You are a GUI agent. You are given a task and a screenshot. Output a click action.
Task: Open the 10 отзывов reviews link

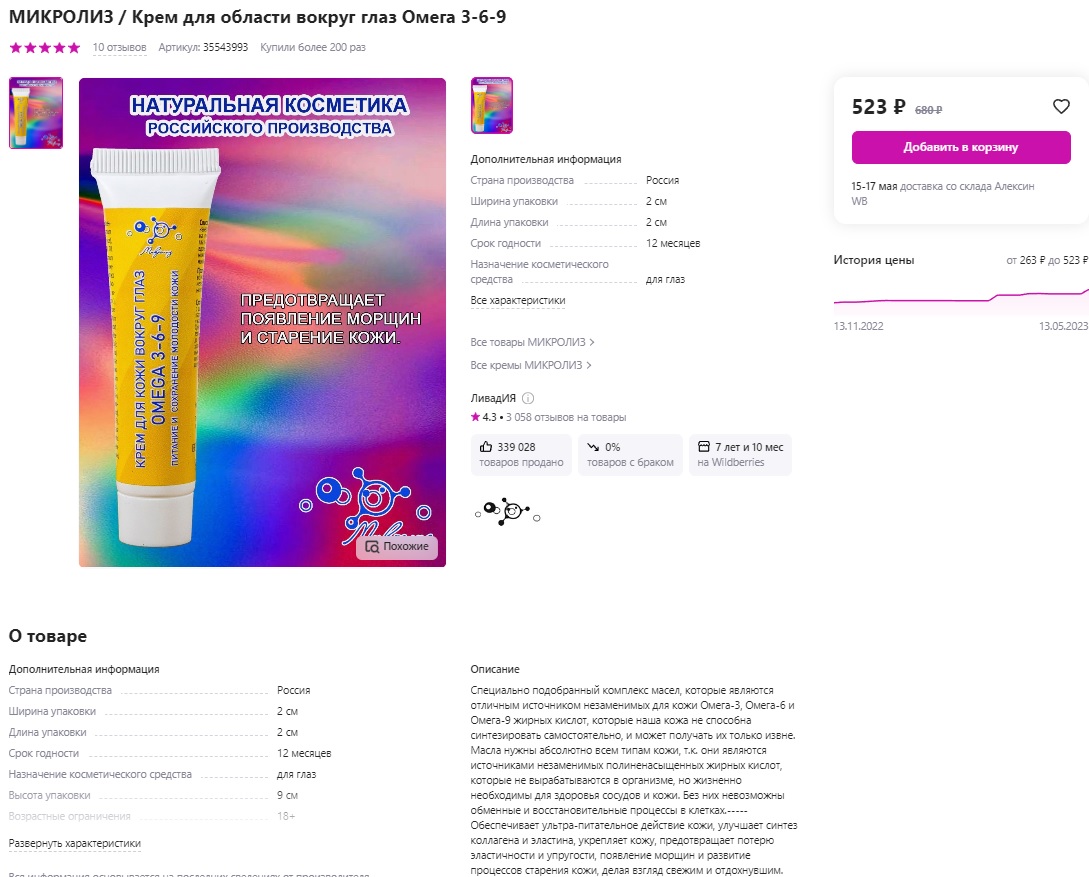119,47
